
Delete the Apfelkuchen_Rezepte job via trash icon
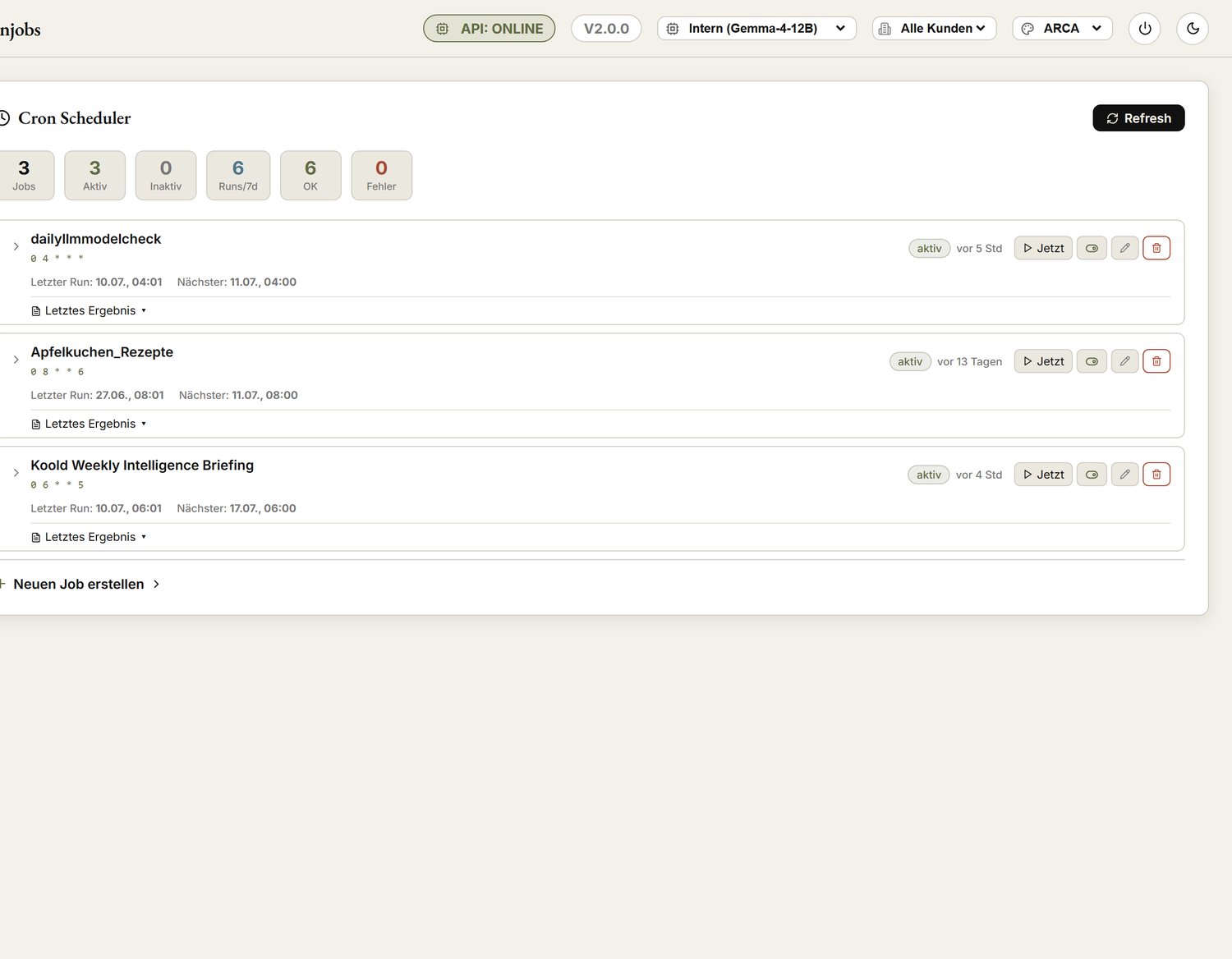pyautogui.click(x=1156, y=361)
